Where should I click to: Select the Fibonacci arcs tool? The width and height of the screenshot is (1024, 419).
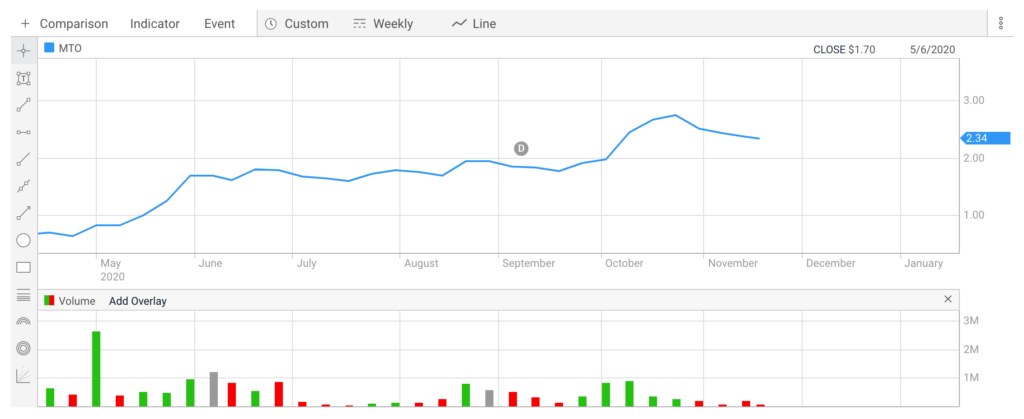tap(24, 321)
